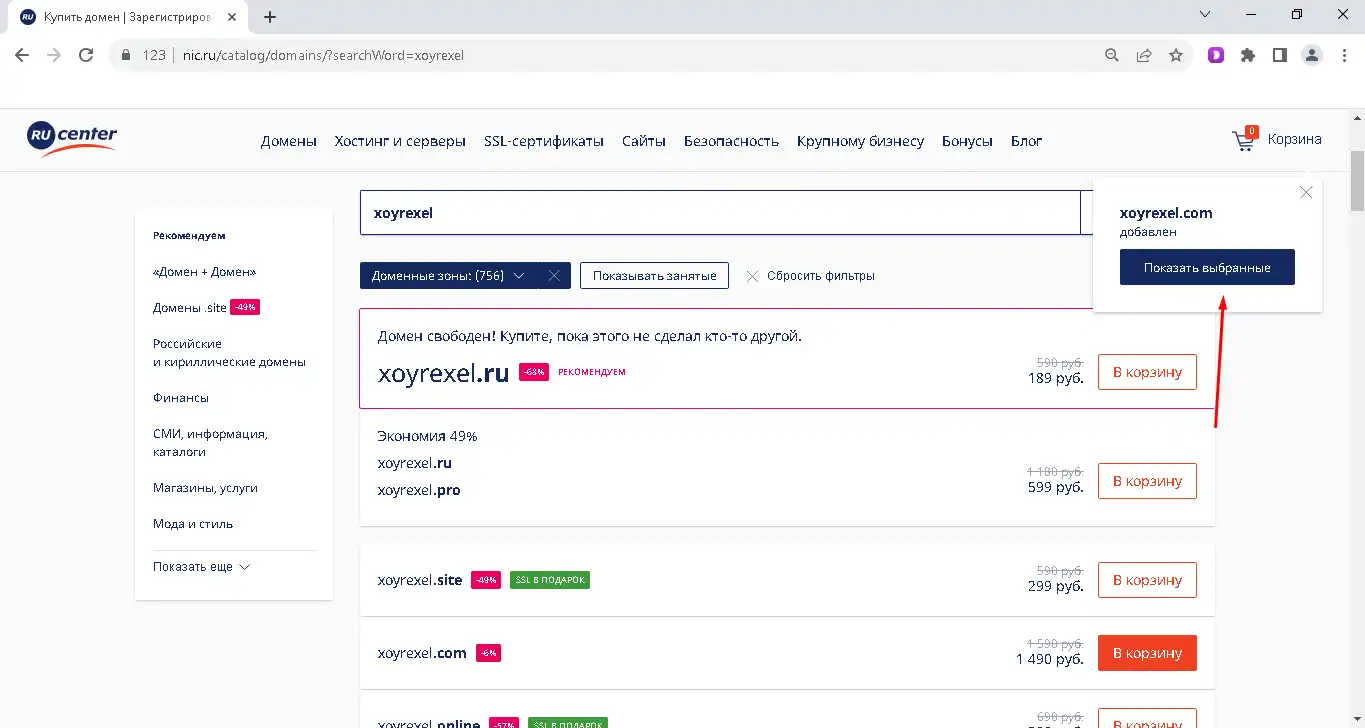Open the Хостинг и серверы menu
This screenshot has width=1365, height=728.
coord(400,141)
